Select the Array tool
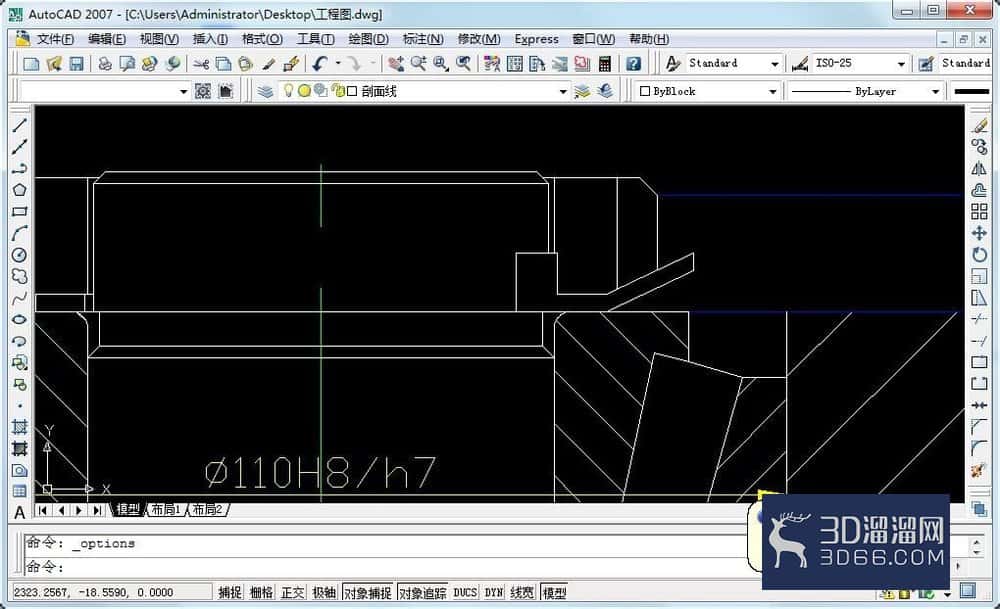Viewport: 1000px width, 609px height. pos(979,212)
